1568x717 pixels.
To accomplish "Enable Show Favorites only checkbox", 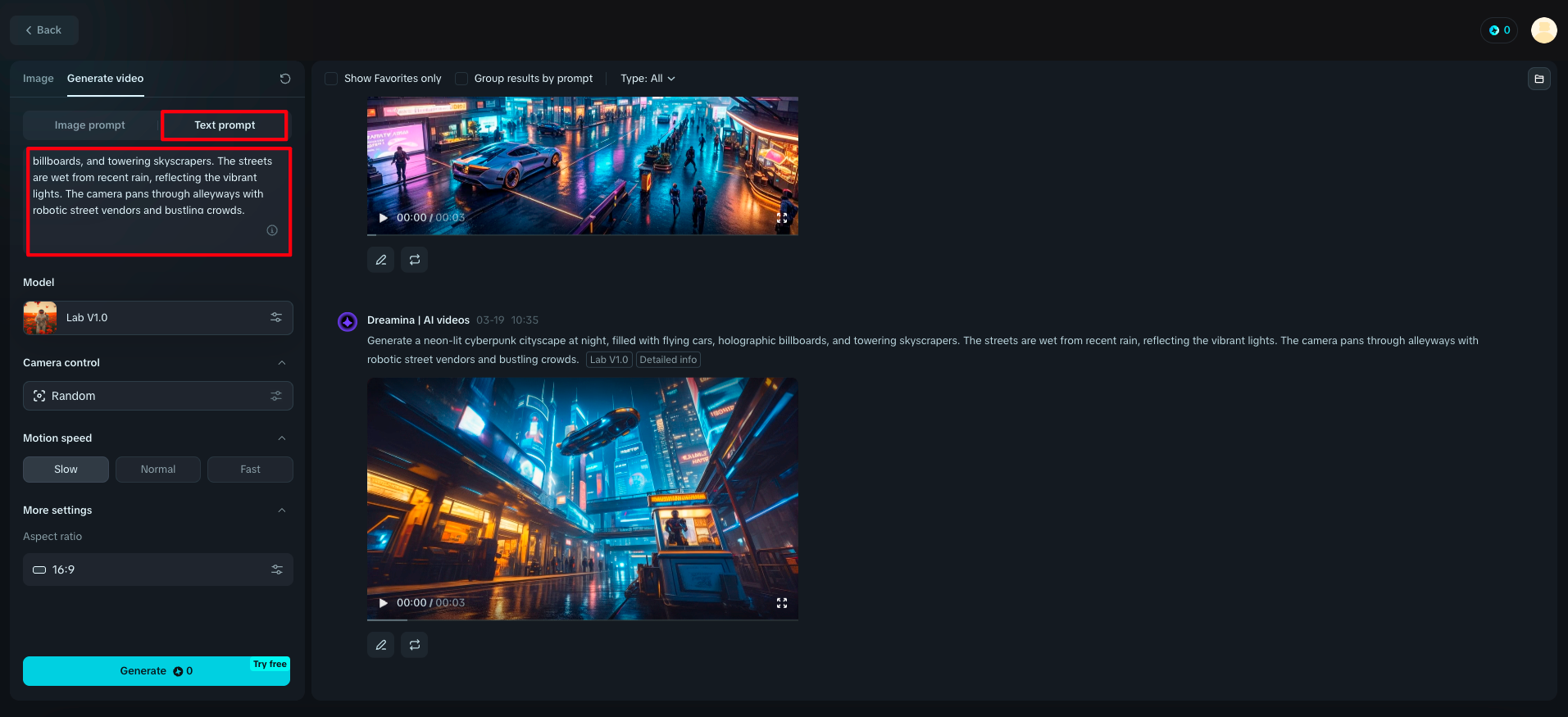I will tap(331, 79).
